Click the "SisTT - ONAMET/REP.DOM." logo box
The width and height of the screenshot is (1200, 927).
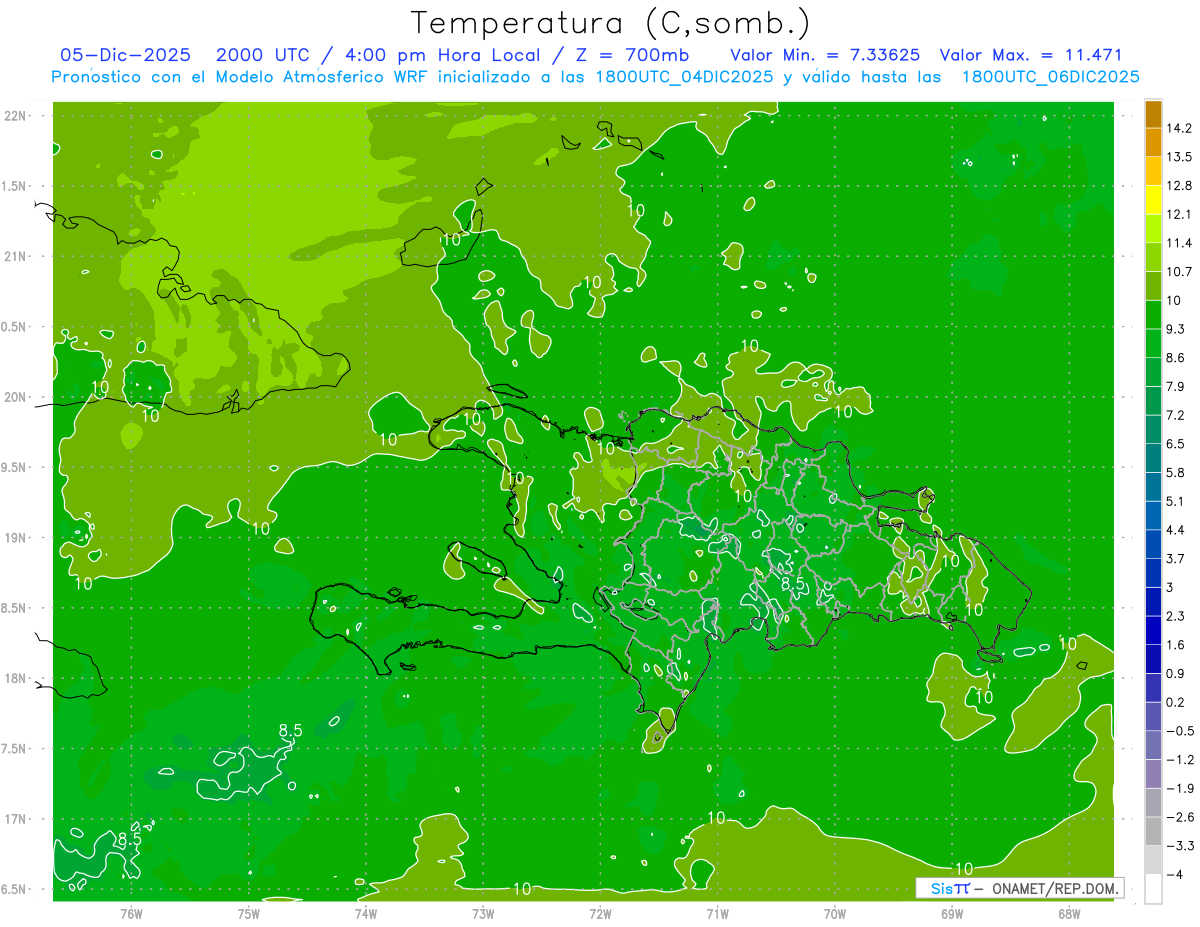[x=1020, y=888]
